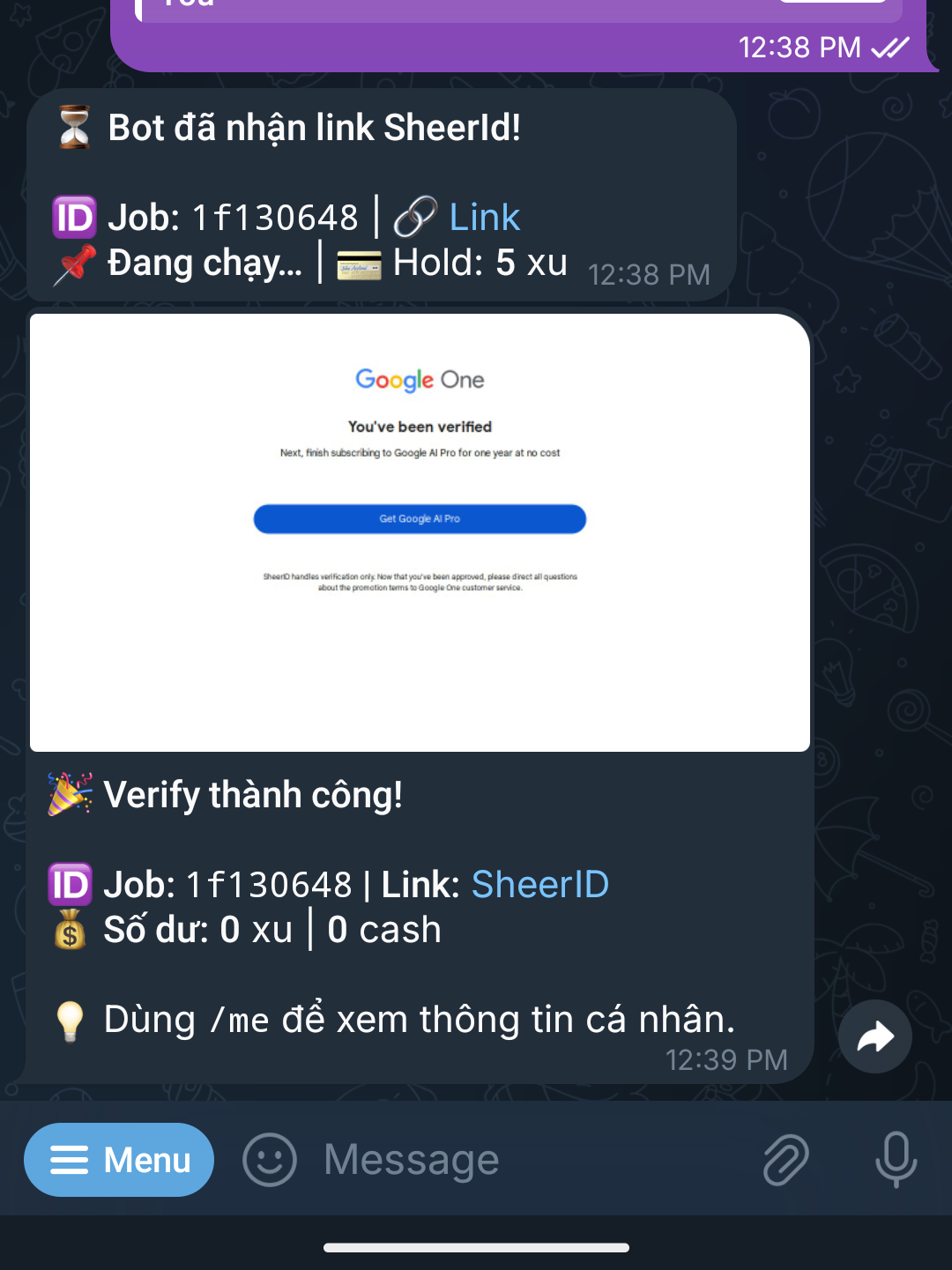The width and height of the screenshot is (952, 1270).
Task: Tap the light bulb tip emoji
Action: coord(70,1021)
